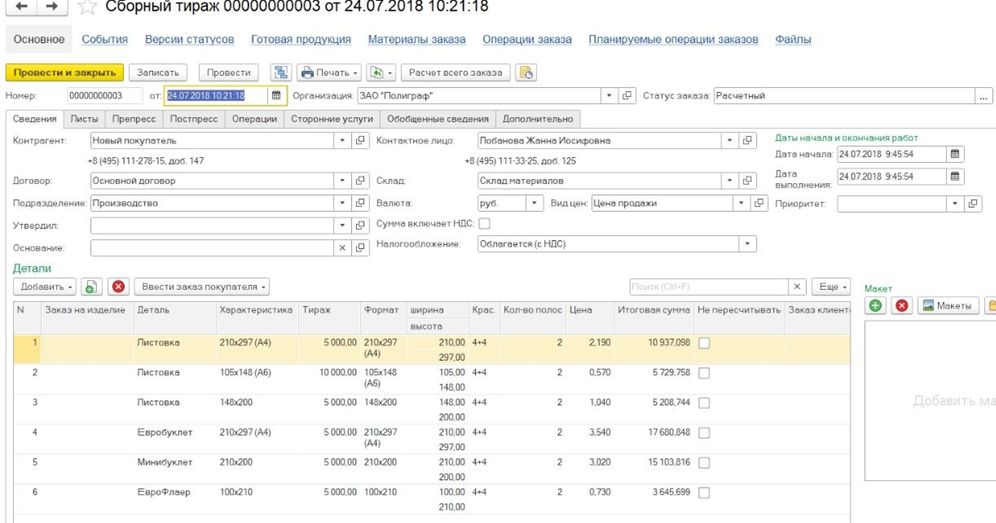Open the Печать dropdown menu
The width and height of the screenshot is (996, 523).
329,73
